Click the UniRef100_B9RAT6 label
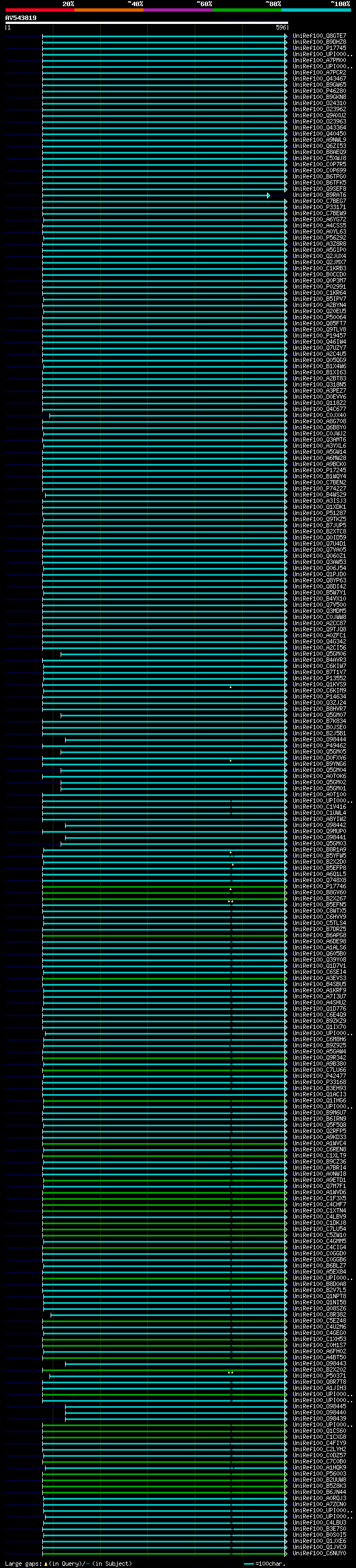This screenshot has width=356, height=1568. click(319, 195)
